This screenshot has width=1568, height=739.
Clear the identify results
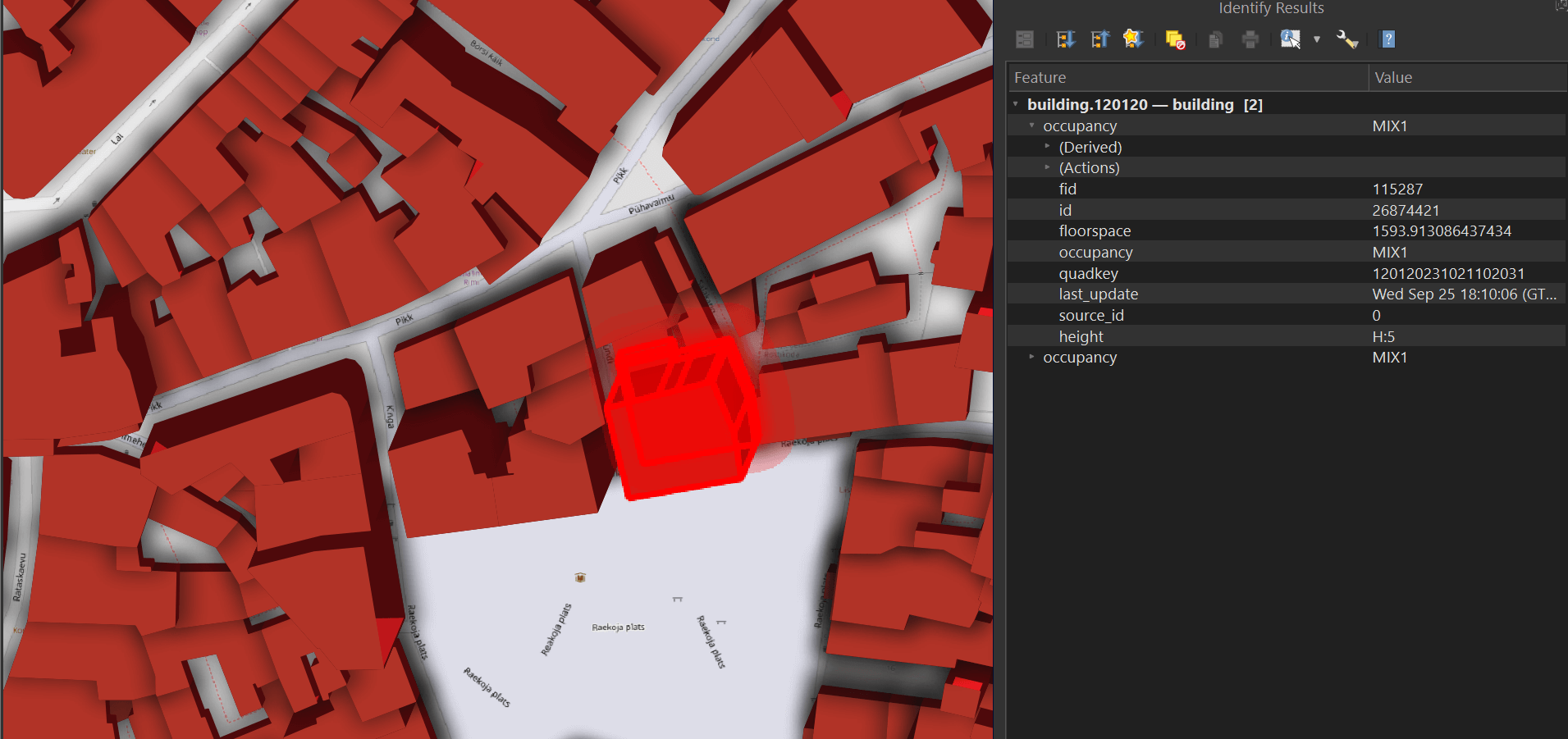[1175, 39]
